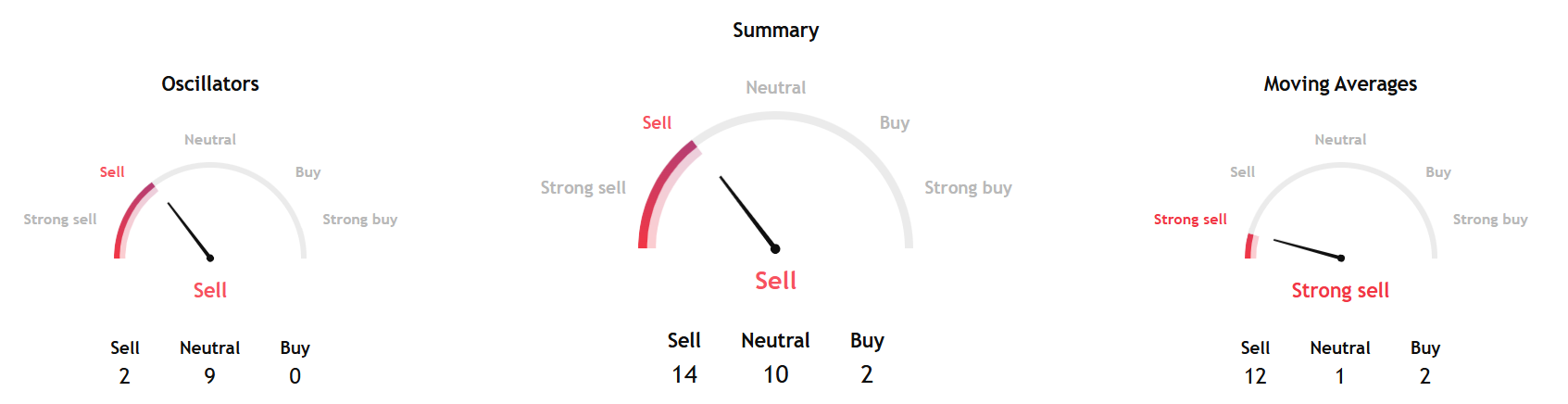
Task: Click the Summary gauge needle
Action: [x=747, y=212]
